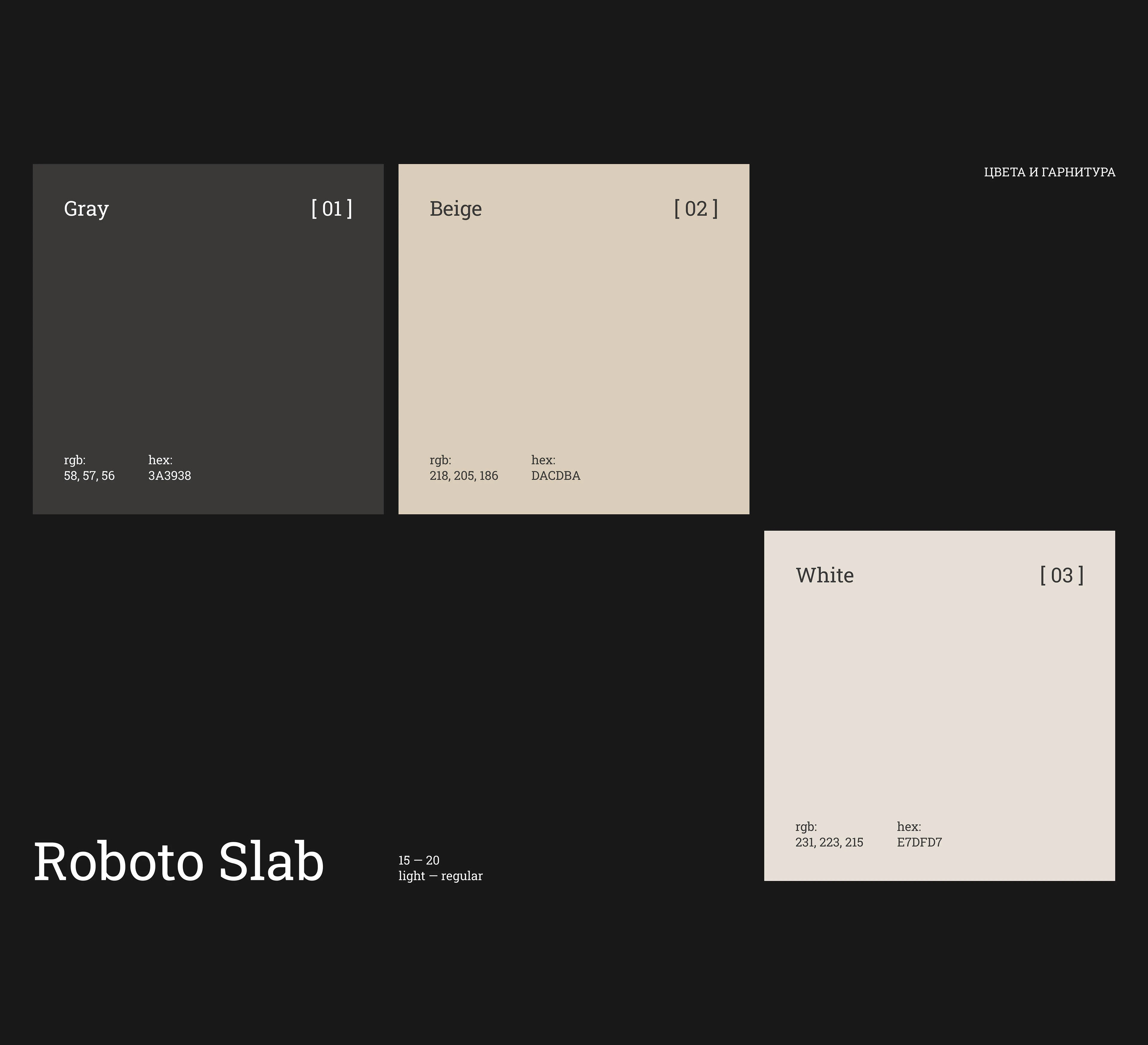Screen dimensions: 1148x1045
Task: Click the '15 — 20' font size text
Action: point(419,860)
